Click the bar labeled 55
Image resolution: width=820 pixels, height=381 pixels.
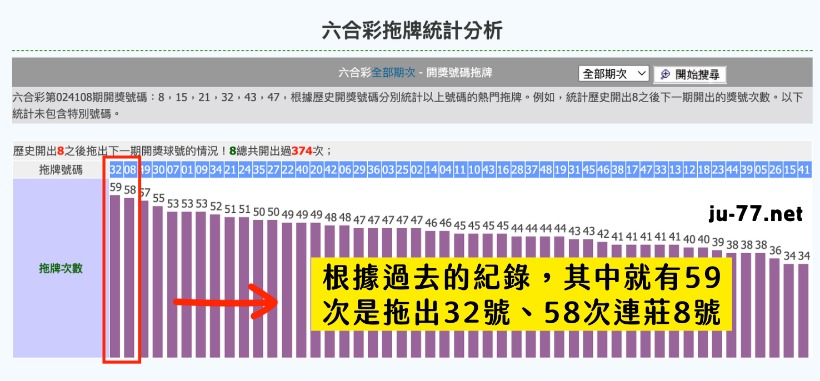pos(158,283)
